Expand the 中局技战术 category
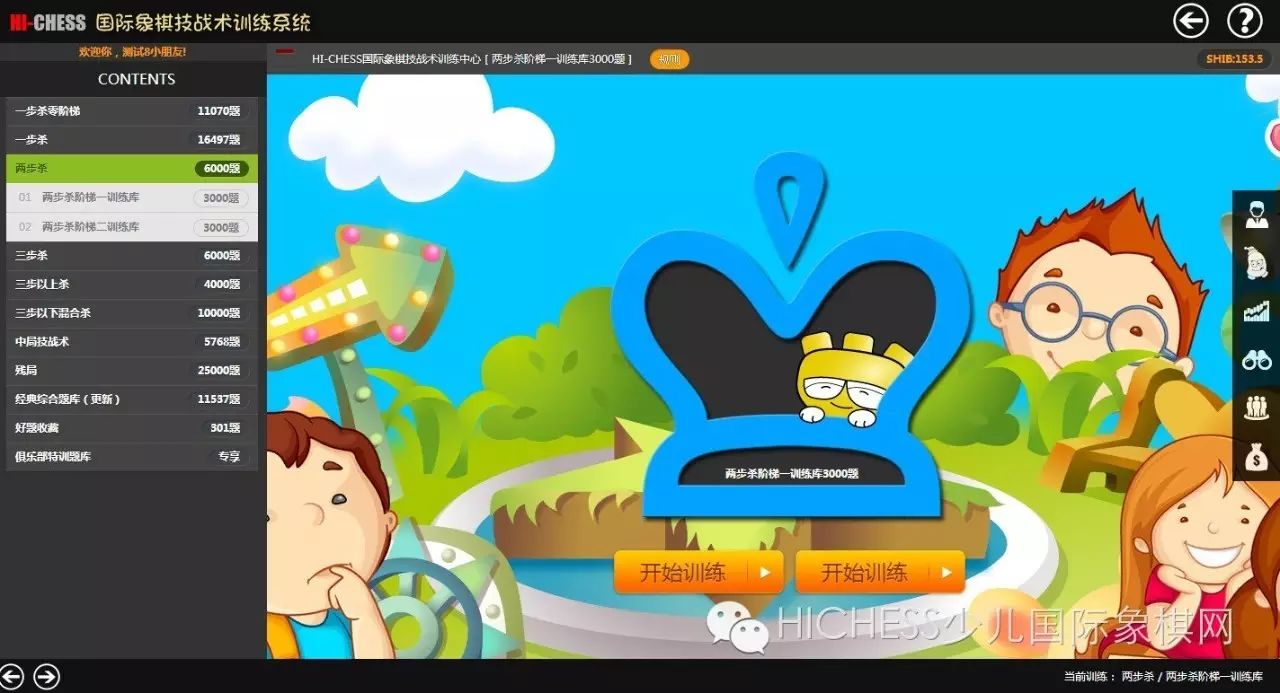The width and height of the screenshot is (1280, 693). point(131,342)
